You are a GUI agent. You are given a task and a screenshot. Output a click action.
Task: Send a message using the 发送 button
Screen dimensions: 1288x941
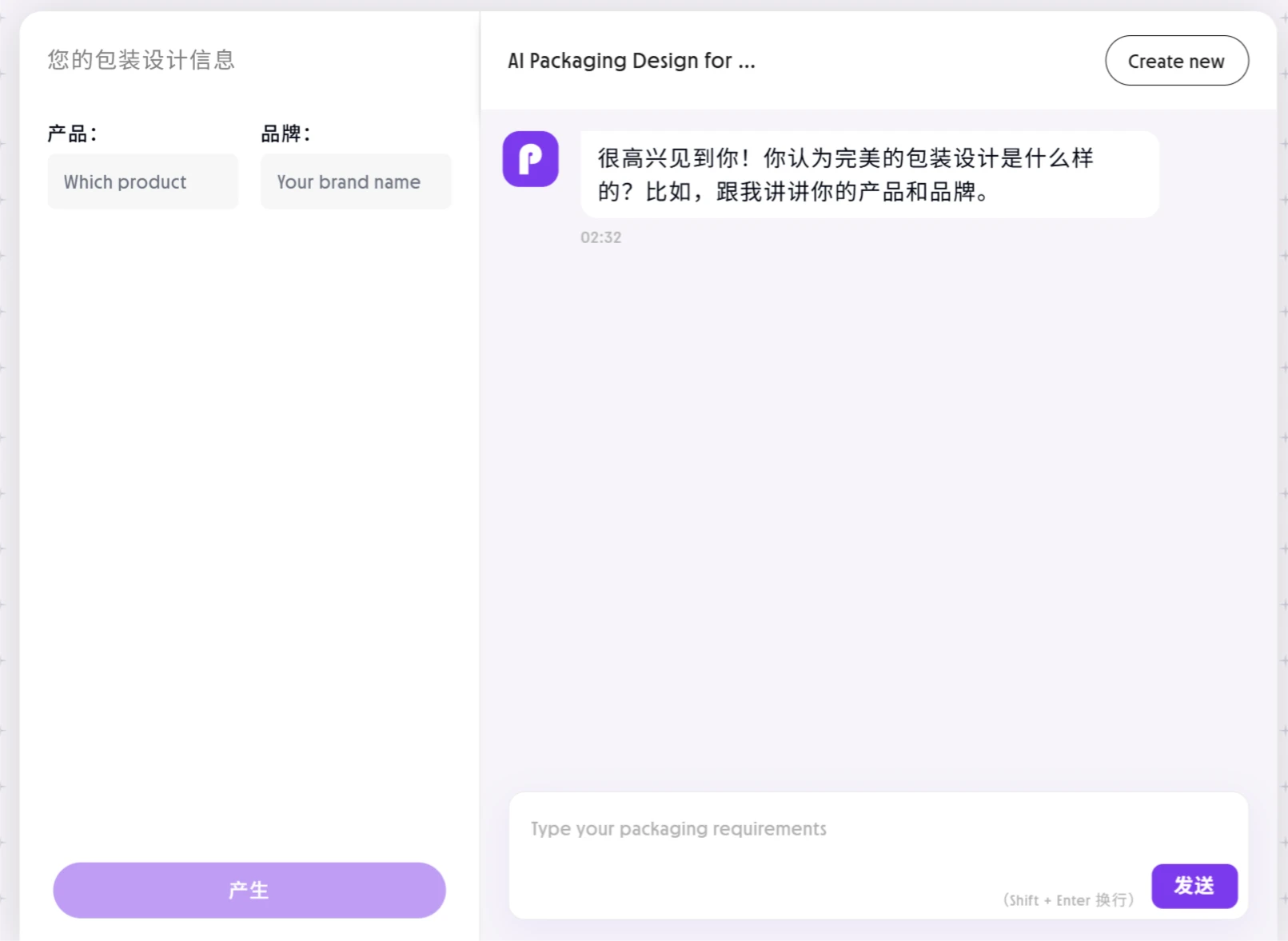(x=1194, y=886)
